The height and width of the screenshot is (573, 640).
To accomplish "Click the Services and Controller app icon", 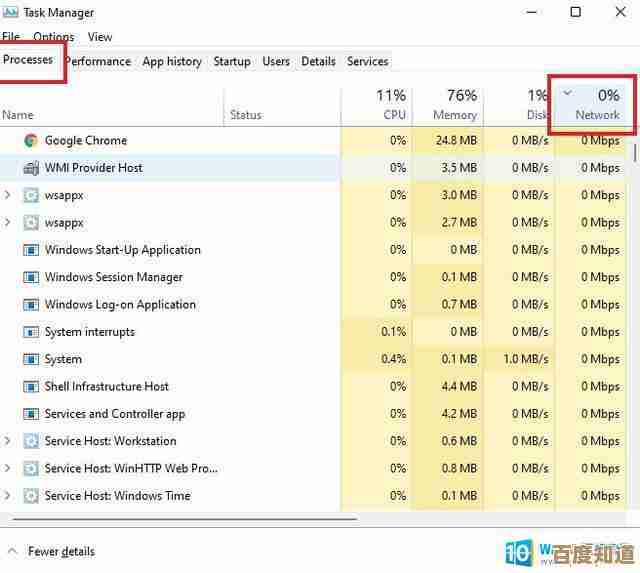I will click(x=31, y=414).
